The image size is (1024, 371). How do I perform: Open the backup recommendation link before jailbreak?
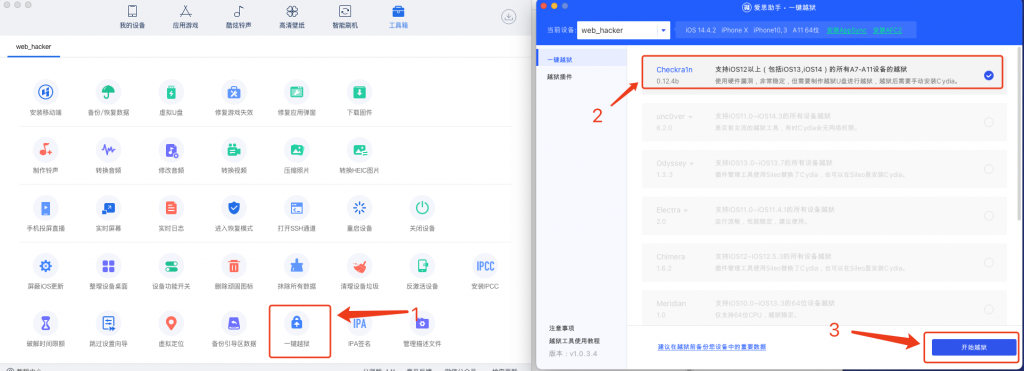point(712,347)
